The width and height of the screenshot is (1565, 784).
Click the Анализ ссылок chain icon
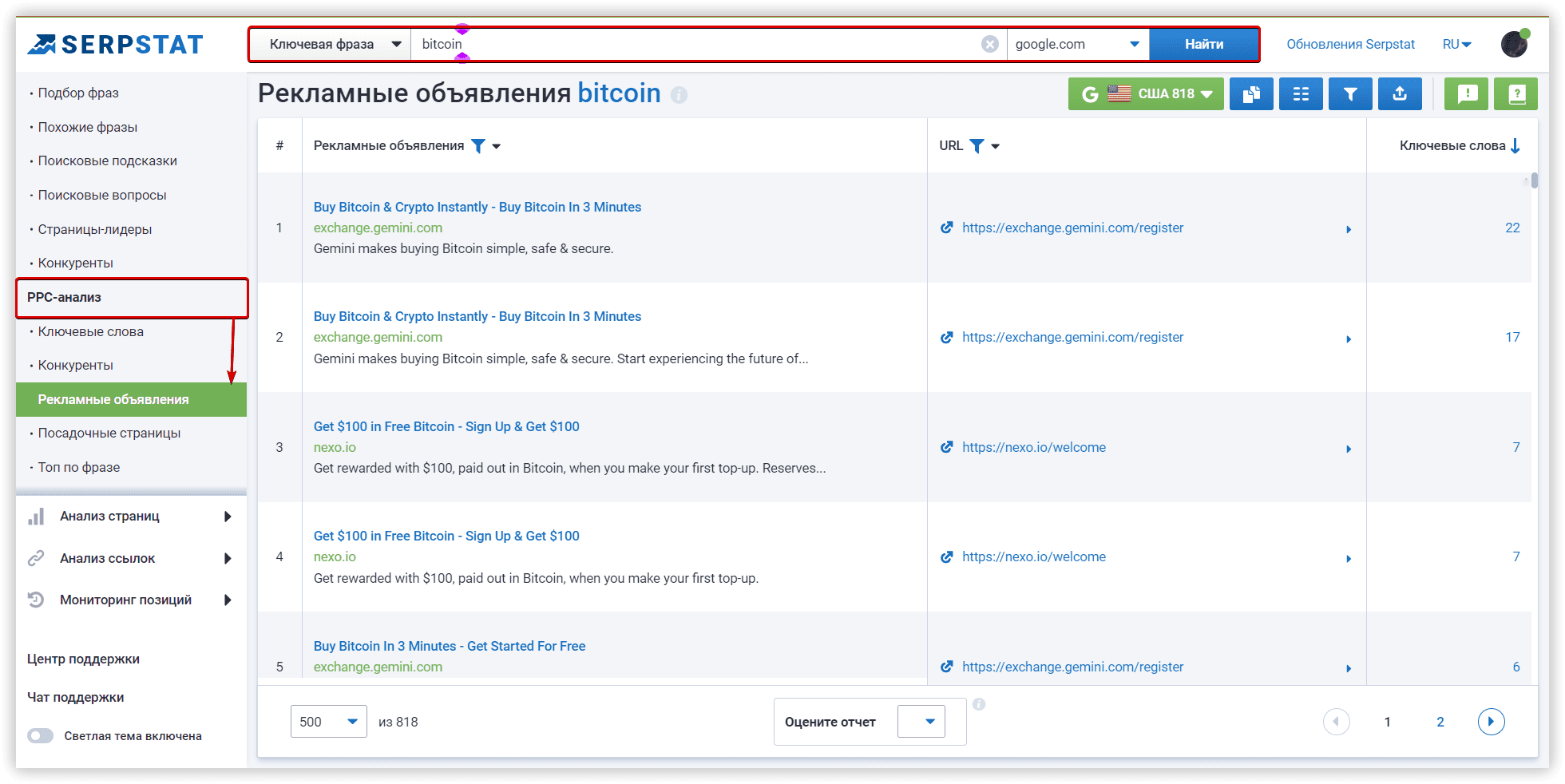(x=36, y=558)
